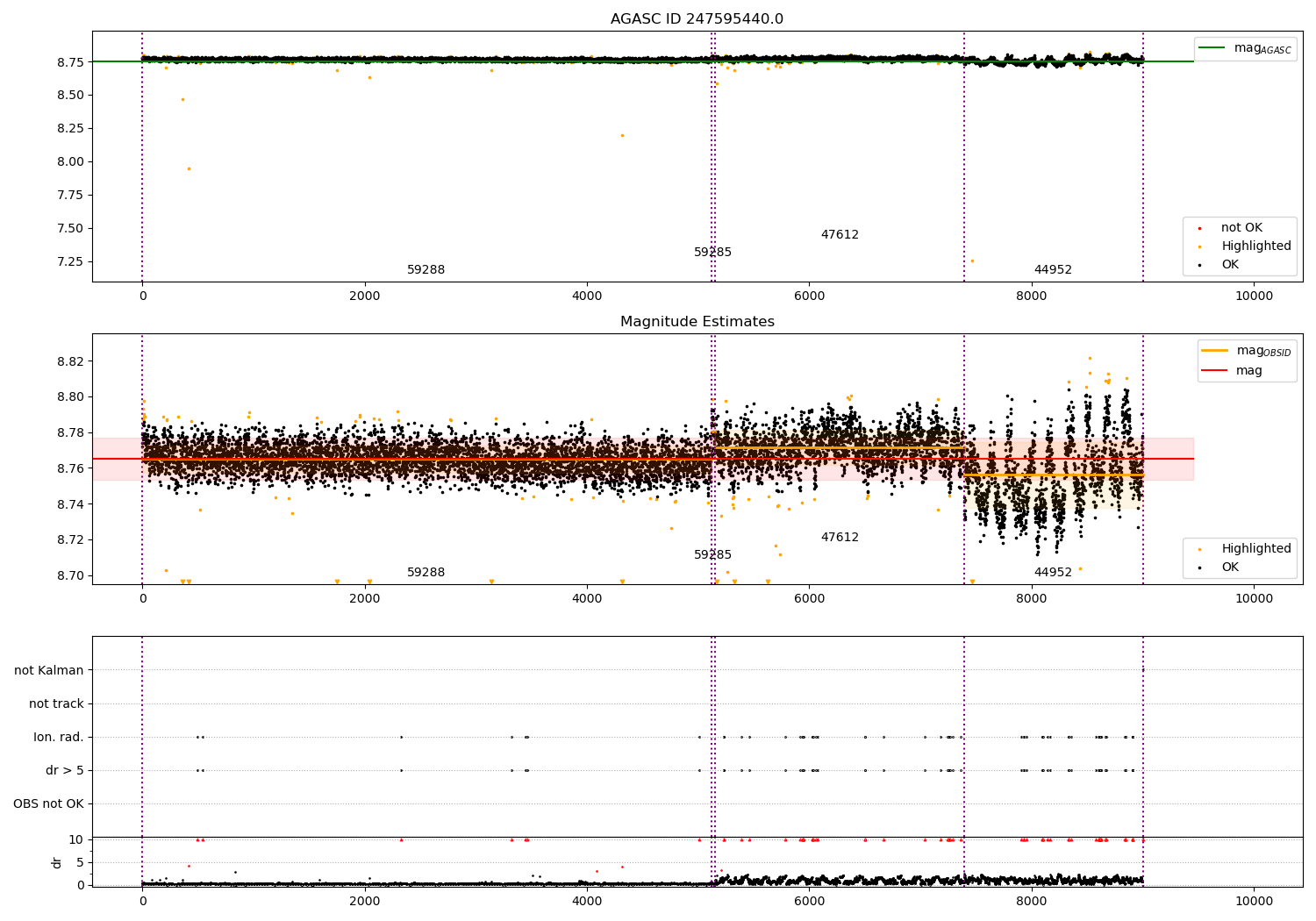1316x921 pixels.
Task: Click the 'dr > 5' y-axis label
Action: [x=65, y=770]
